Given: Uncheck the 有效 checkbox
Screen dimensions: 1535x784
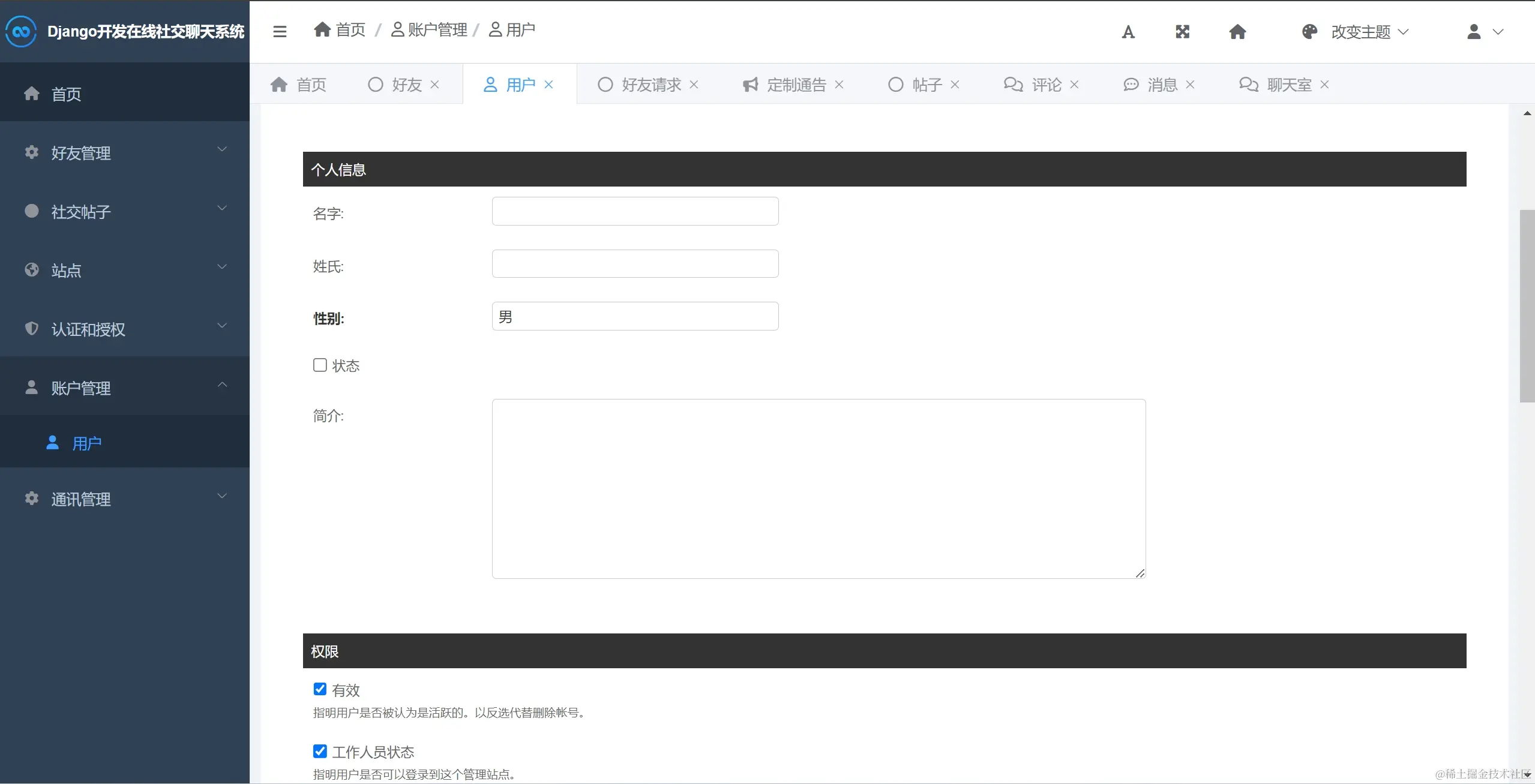Looking at the screenshot, I should [x=320, y=689].
